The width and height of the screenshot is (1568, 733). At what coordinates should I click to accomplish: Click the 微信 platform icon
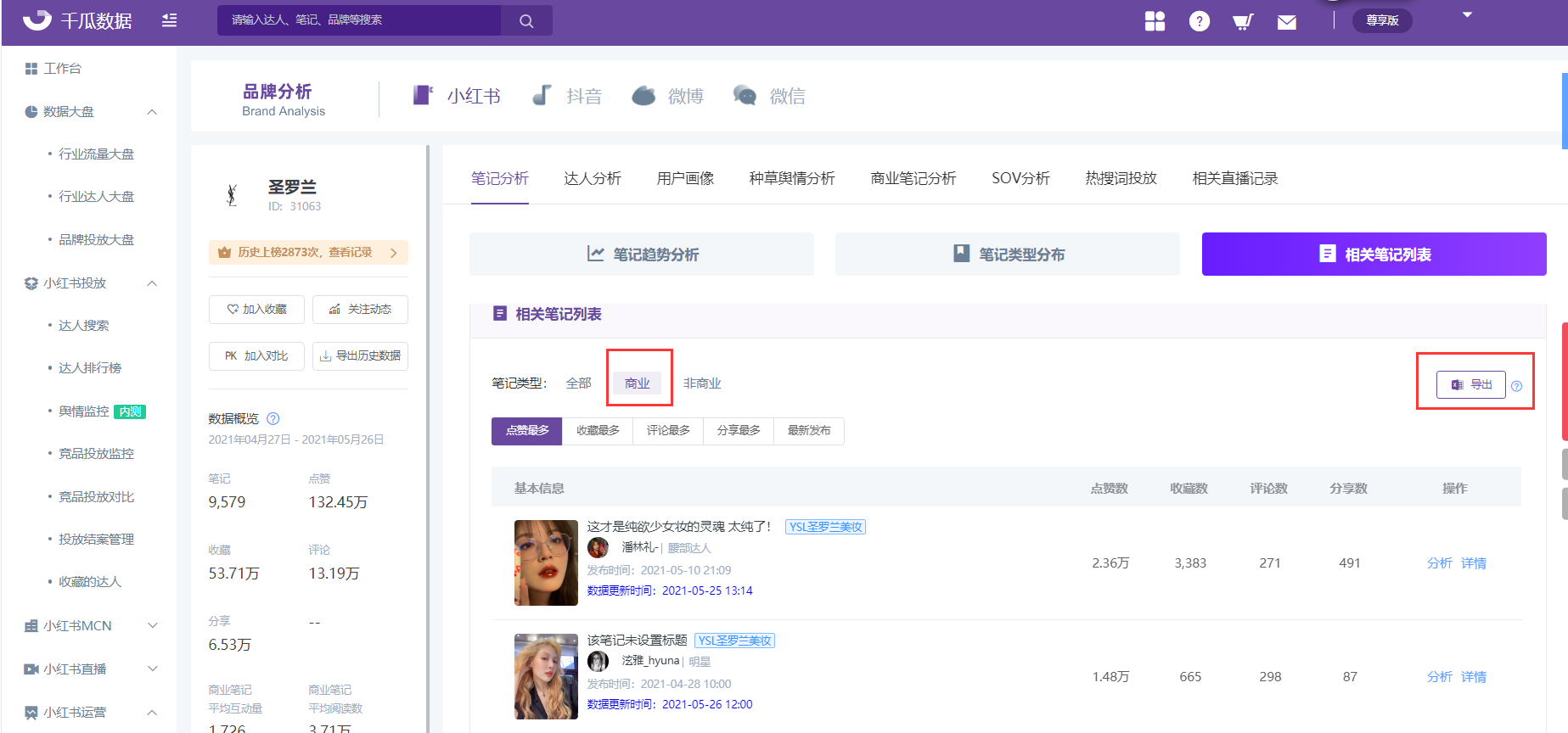click(745, 95)
